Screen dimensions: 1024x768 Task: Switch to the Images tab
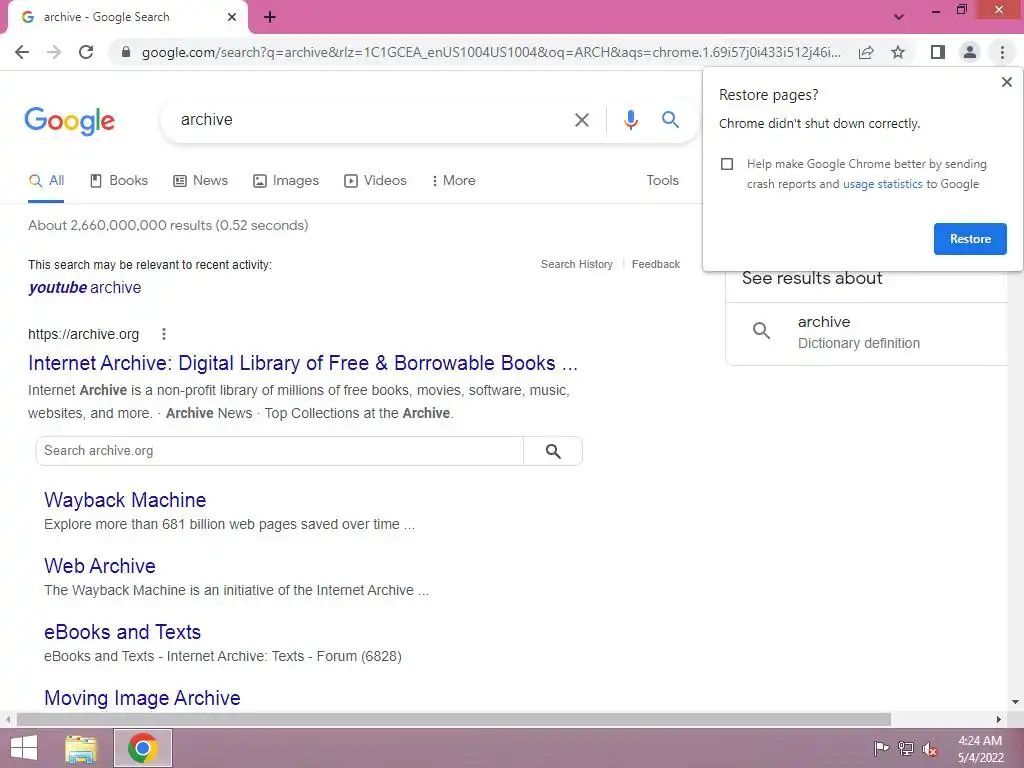(x=286, y=181)
